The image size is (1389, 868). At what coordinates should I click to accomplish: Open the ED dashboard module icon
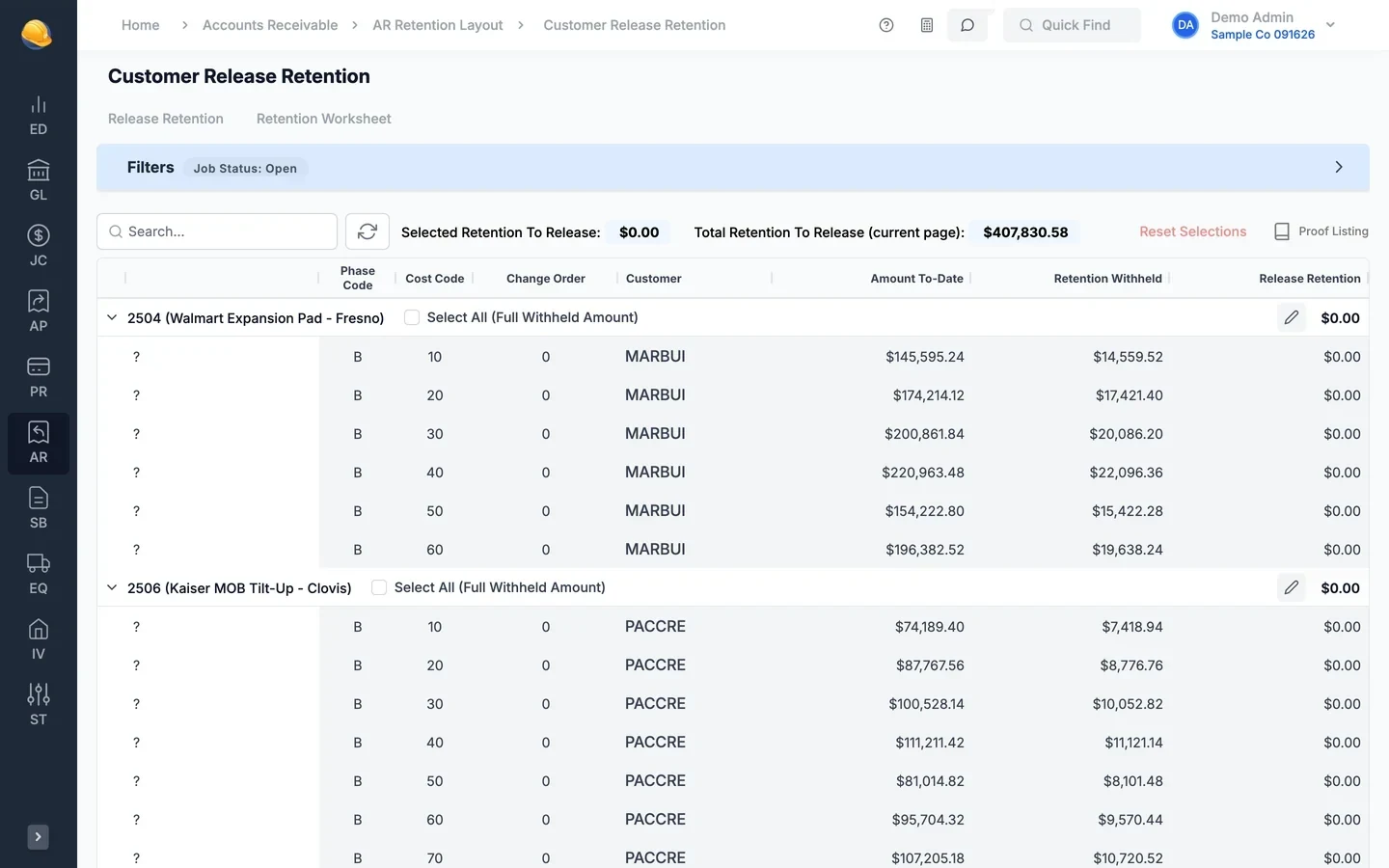point(39,116)
